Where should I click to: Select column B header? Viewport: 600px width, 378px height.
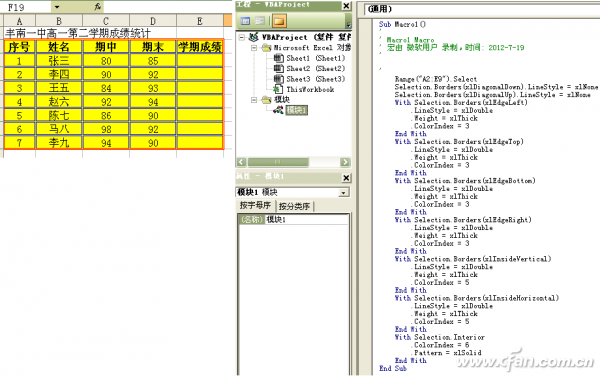click(x=59, y=21)
